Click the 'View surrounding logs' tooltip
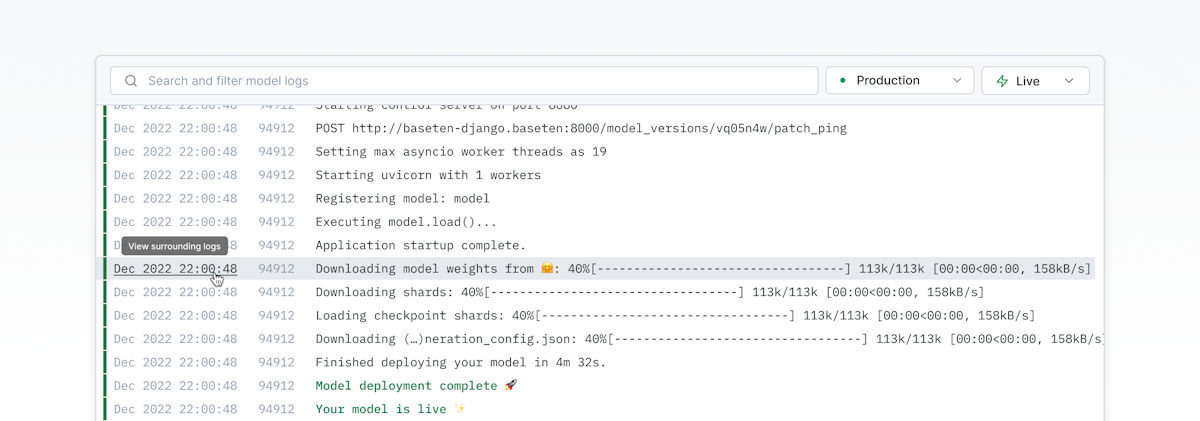Screen dimensions: 1200x421 point(175,246)
